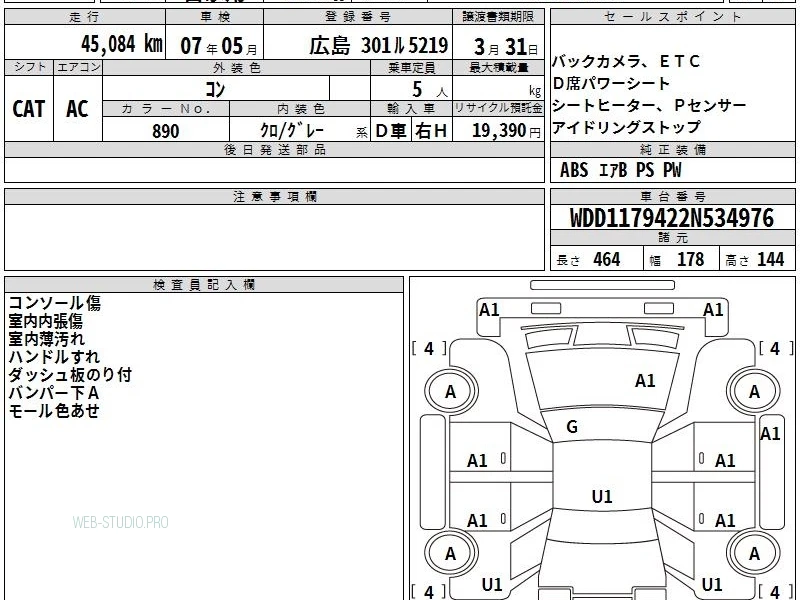This screenshot has width=800, height=600.
Task: Select exterior color value コン
Action: coord(215,89)
